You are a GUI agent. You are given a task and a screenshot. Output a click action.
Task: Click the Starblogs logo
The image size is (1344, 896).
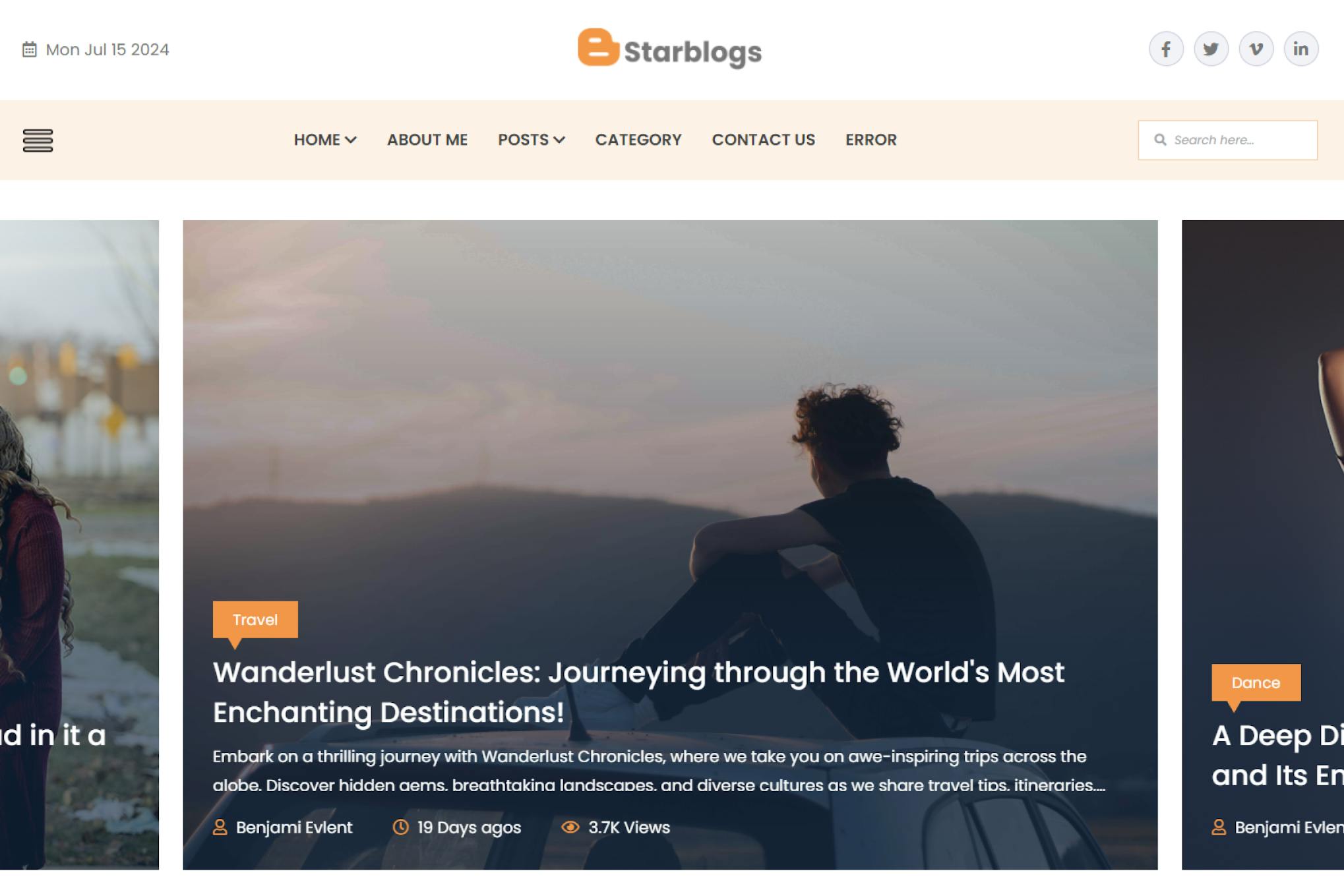tap(670, 48)
